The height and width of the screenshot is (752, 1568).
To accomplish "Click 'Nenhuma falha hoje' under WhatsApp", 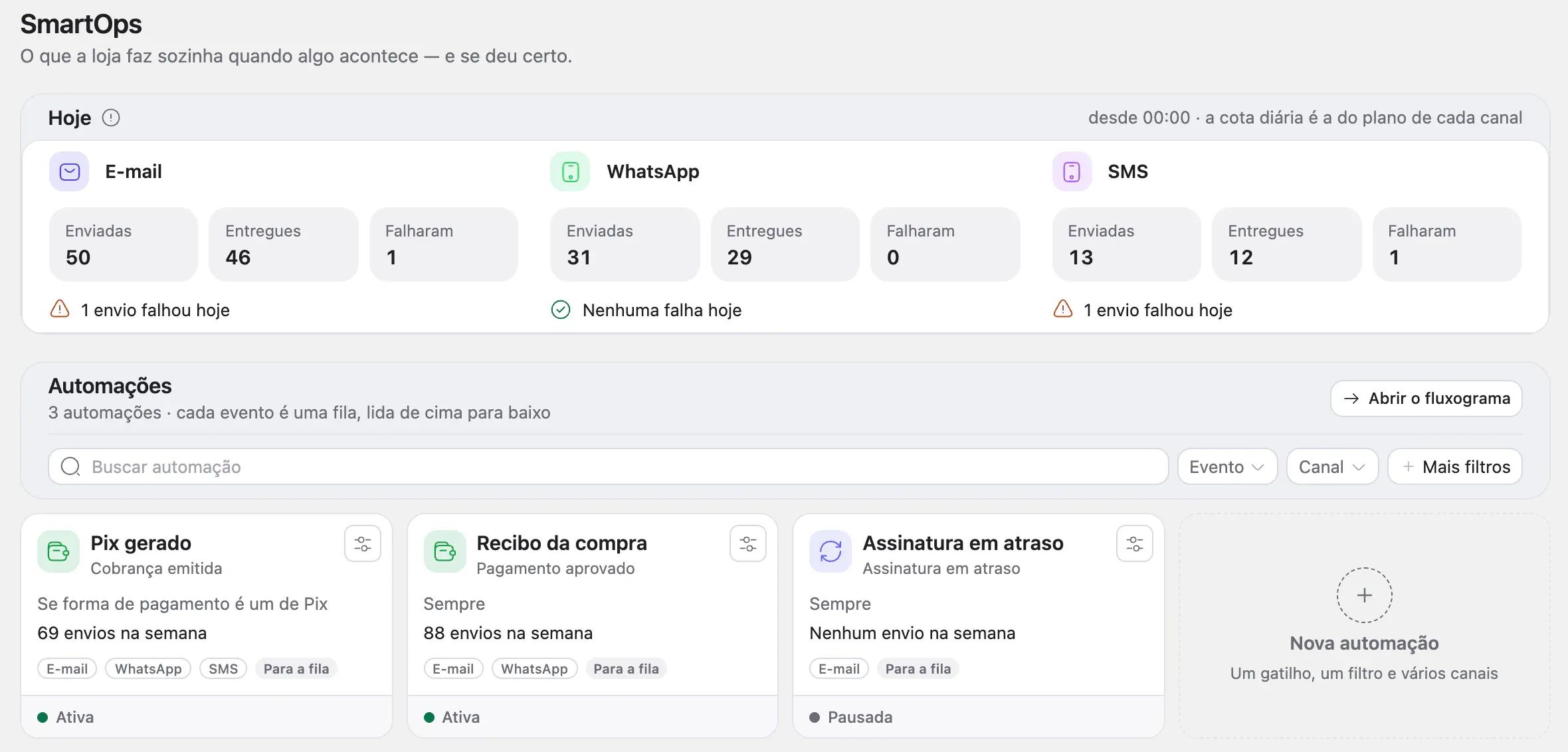I will tap(662, 310).
